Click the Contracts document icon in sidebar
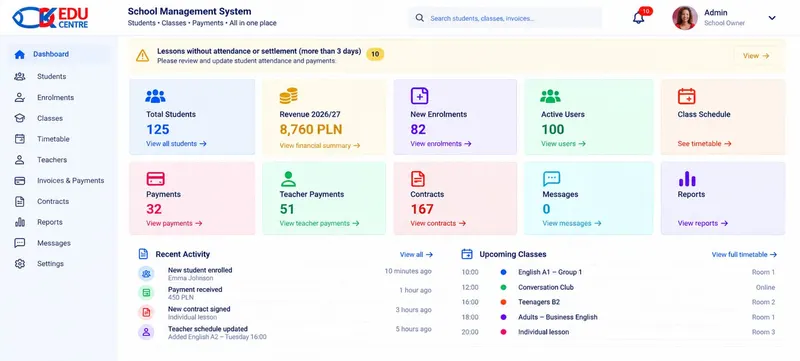The width and height of the screenshot is (800, 361). point(19,201)
